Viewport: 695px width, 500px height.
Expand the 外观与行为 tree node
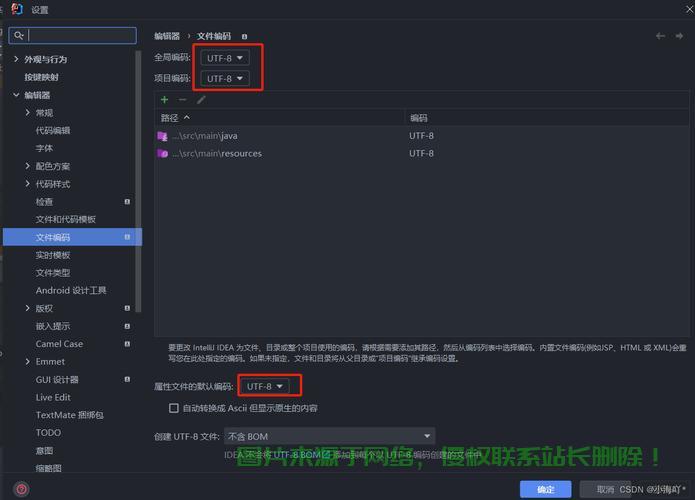(16, 59)
